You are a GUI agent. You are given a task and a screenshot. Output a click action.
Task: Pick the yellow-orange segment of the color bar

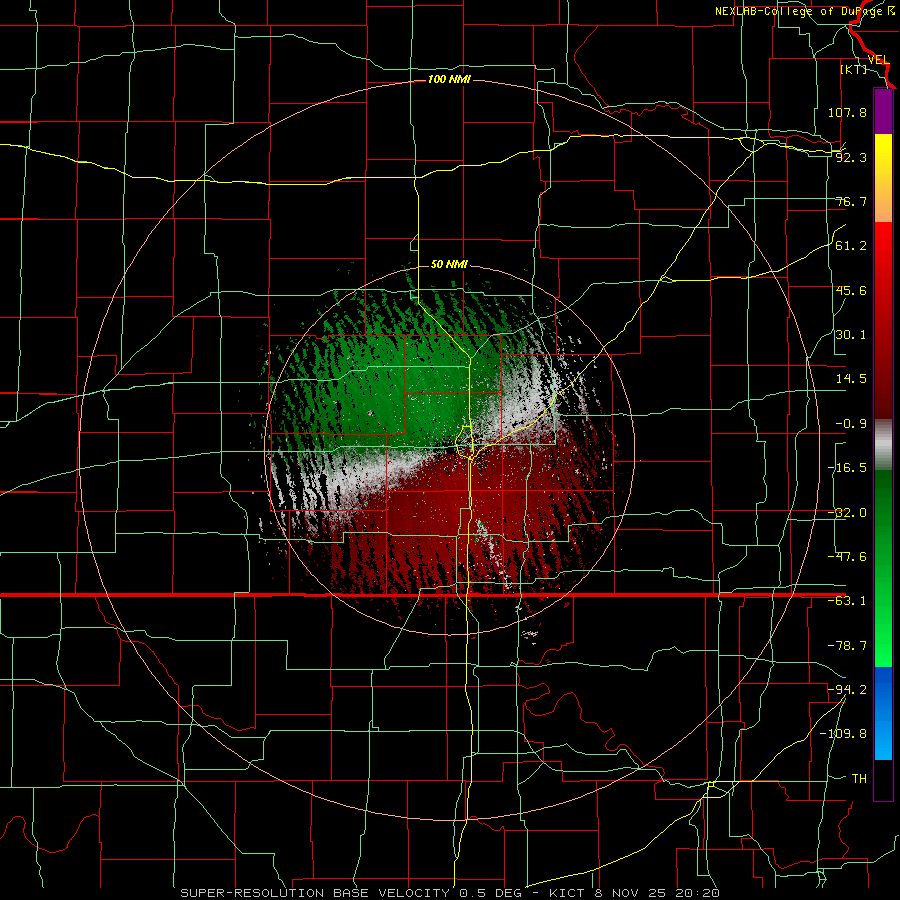(x=883, y=178)
